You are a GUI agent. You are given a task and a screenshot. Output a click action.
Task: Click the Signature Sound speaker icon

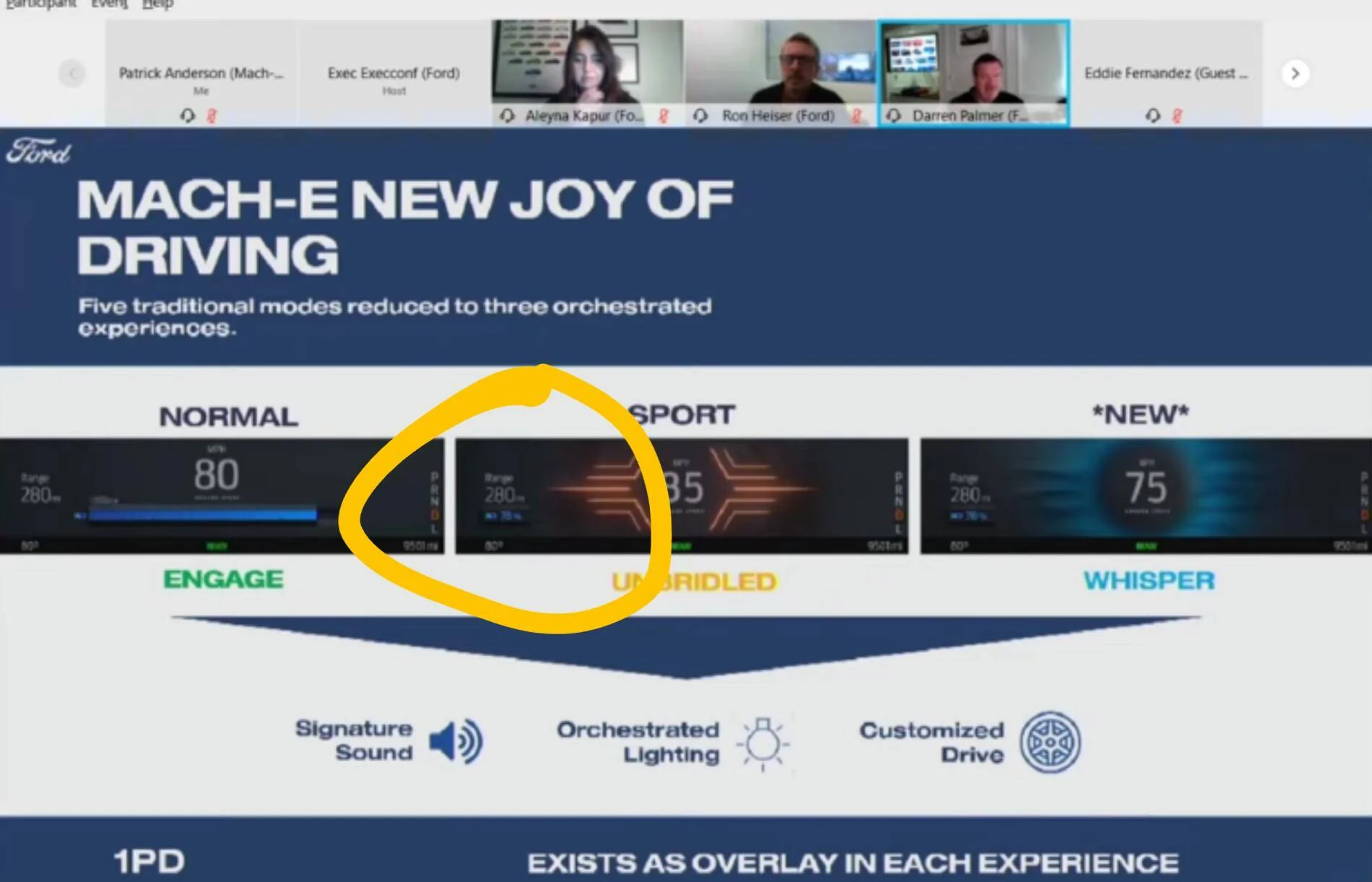coord(456,741)
